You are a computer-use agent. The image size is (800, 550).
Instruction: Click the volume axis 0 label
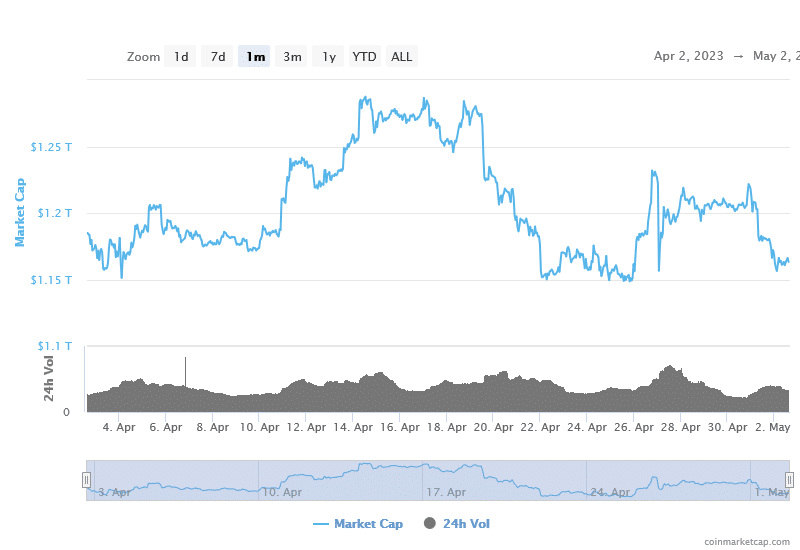coord(66,412)
